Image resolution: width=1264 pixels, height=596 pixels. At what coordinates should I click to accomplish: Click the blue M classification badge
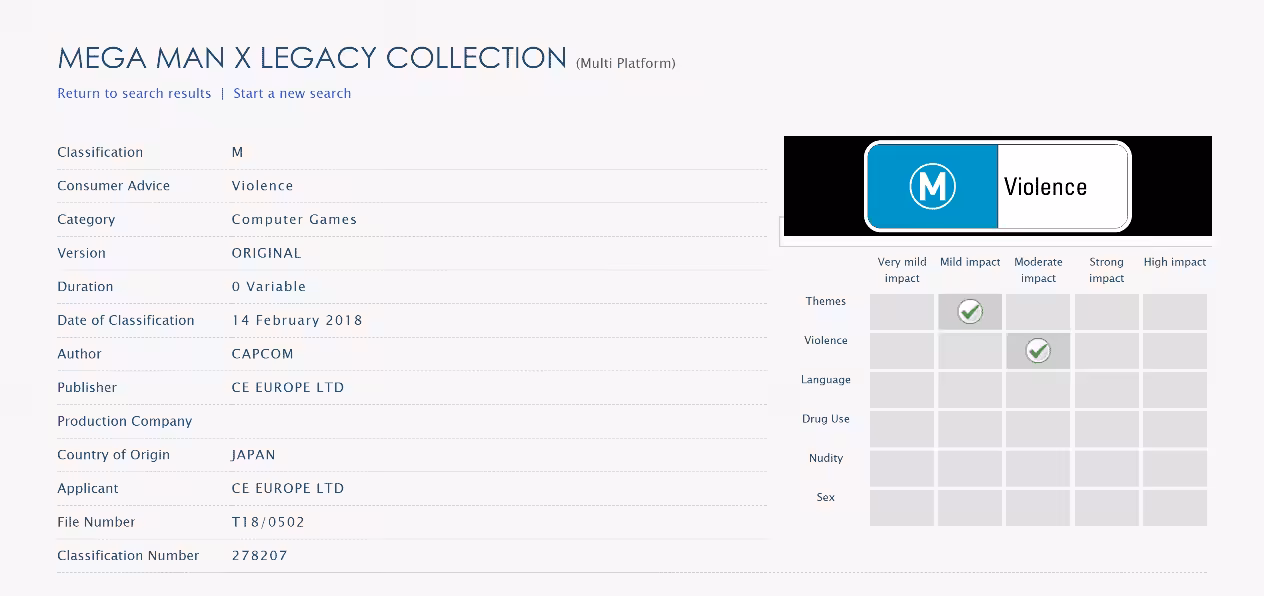(930, 186)
